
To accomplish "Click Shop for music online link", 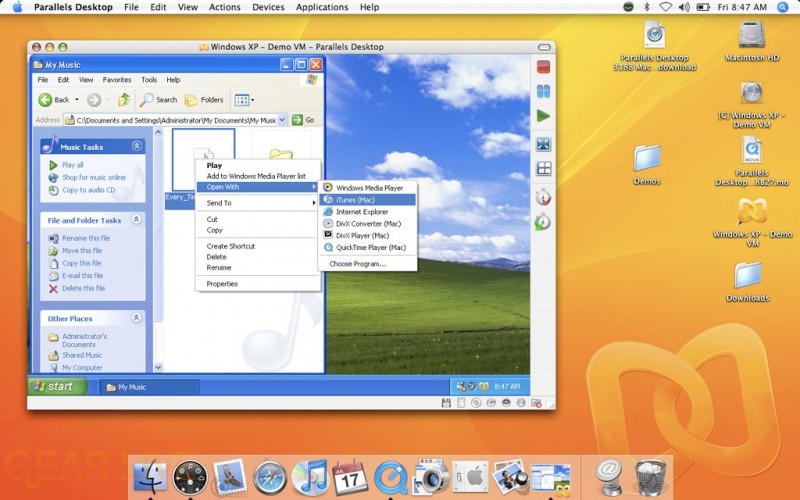I will pos(94,178).
